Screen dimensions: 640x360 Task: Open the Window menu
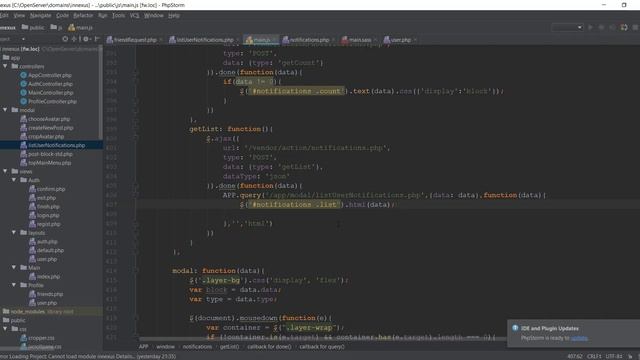(154, 16)
